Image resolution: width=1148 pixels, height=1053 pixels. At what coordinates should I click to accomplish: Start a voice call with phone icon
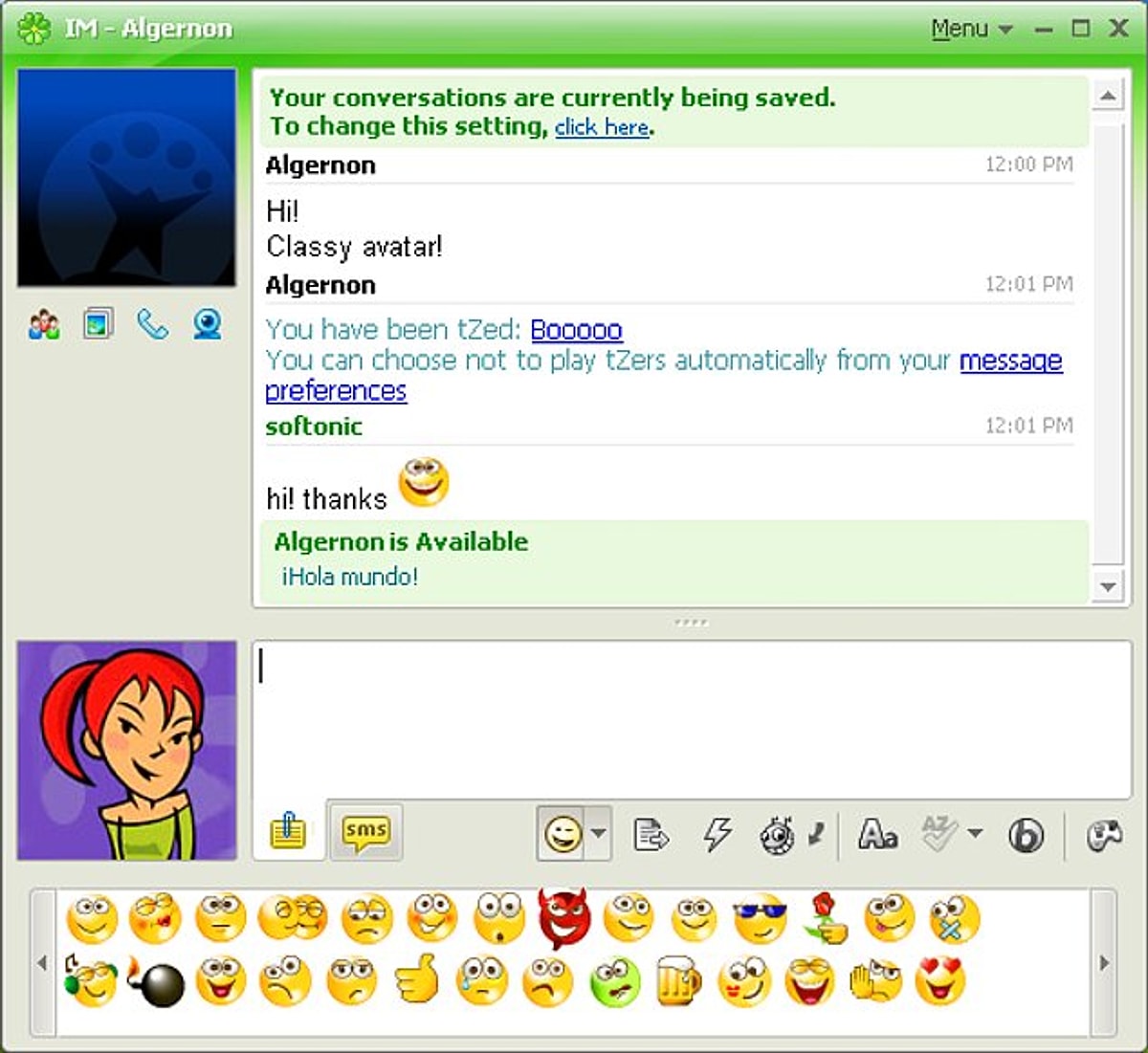click(152, 325)
